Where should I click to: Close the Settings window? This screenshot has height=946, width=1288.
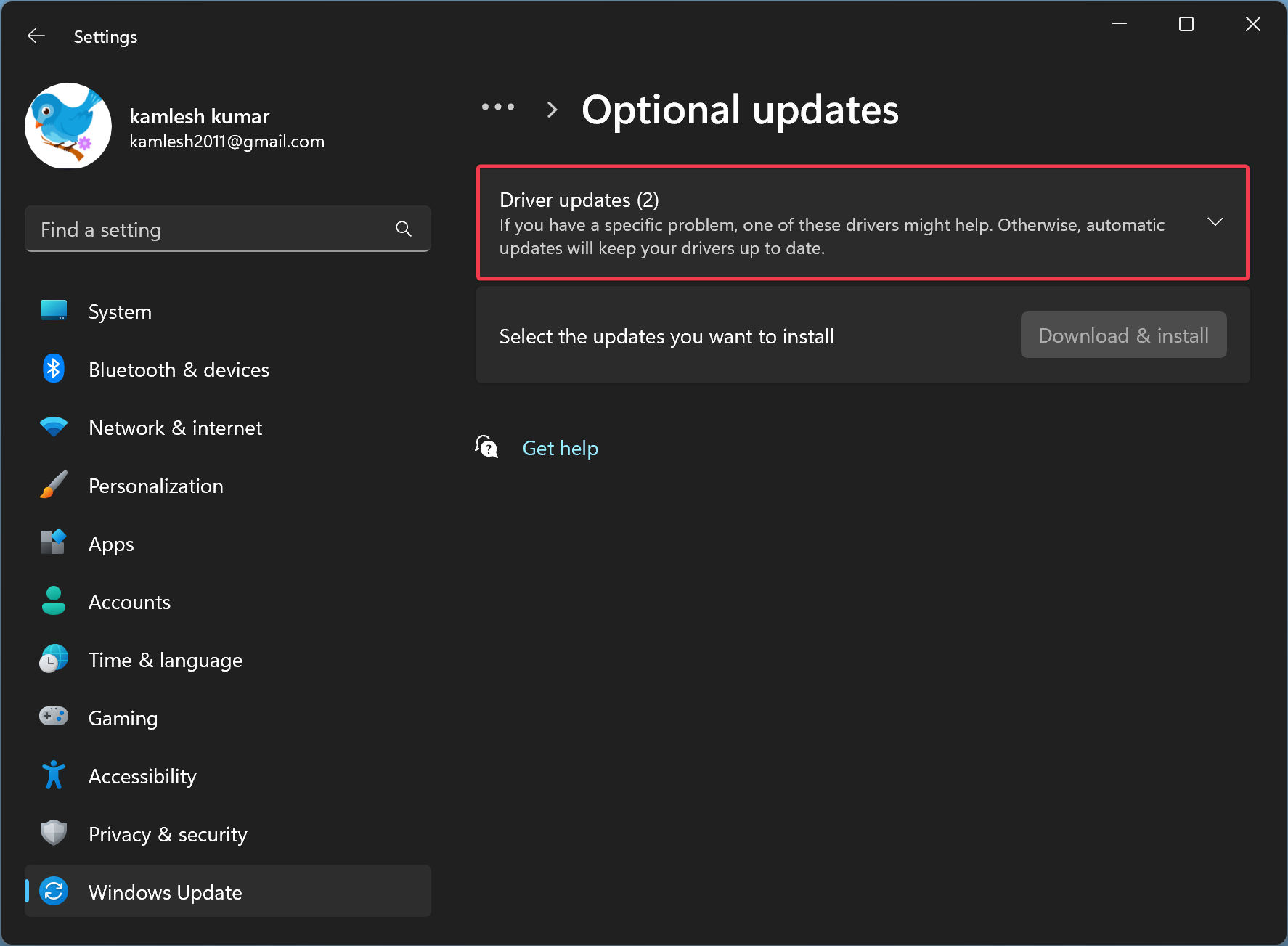tap(1253, 24)
